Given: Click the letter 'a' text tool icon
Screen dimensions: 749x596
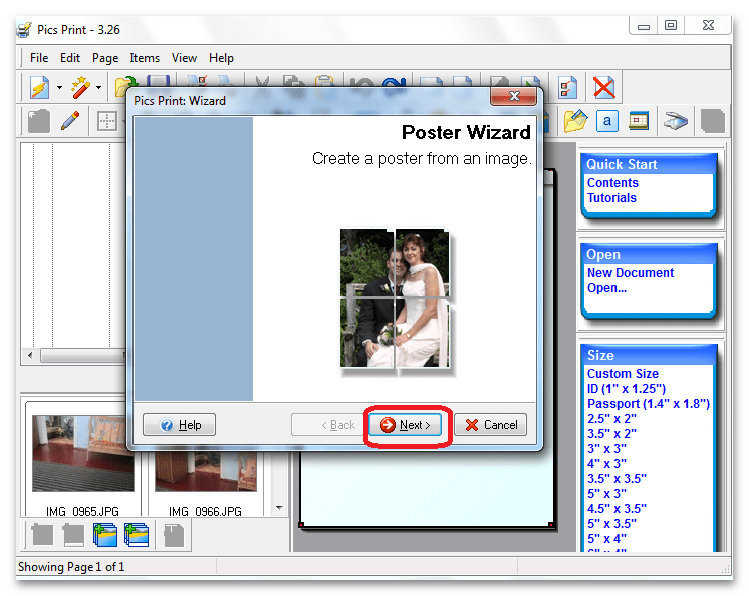Looking at the screenshot, I should [607, 122].
